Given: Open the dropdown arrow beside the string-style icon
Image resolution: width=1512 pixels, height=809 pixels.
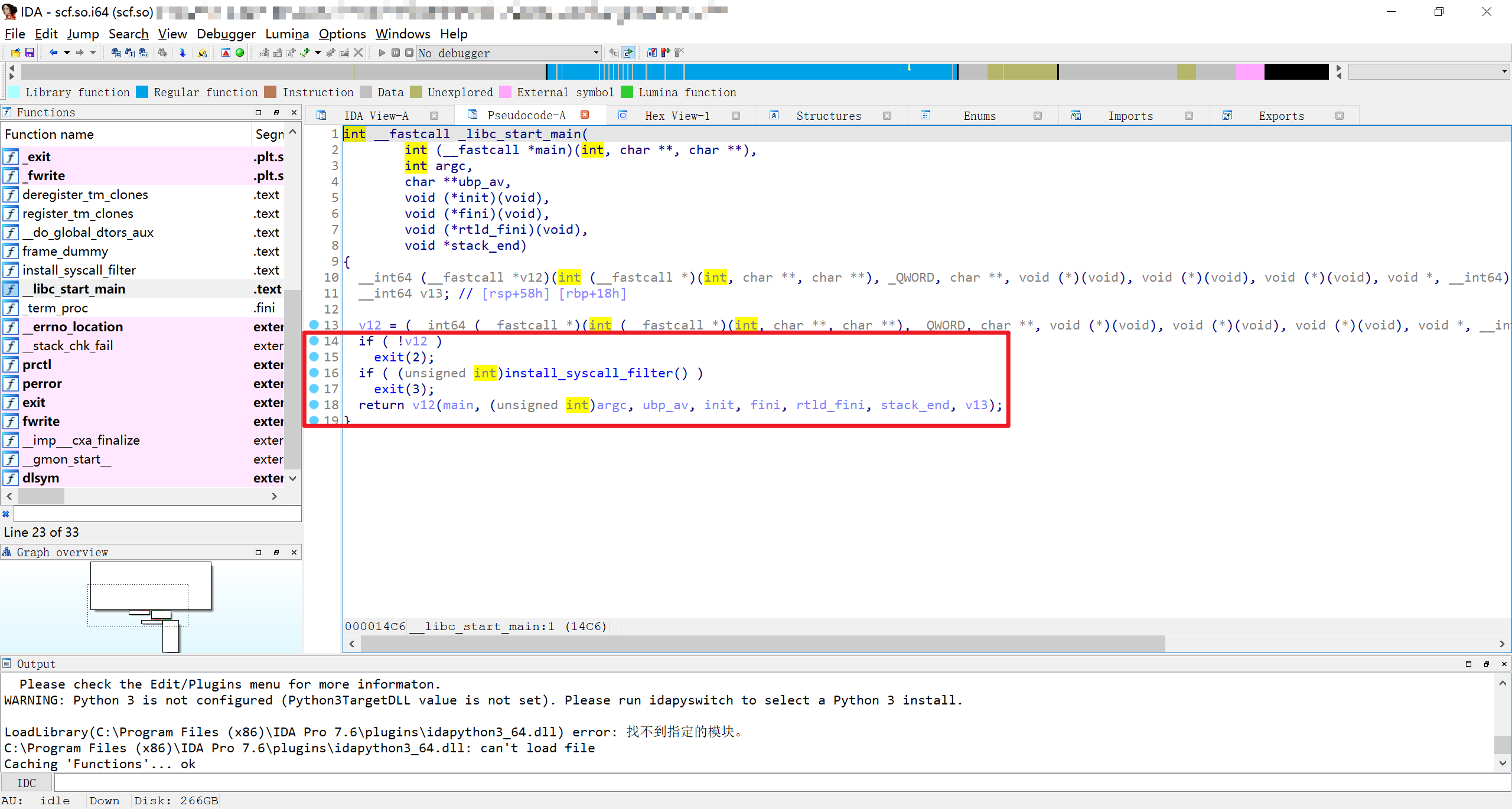Looking at the screenshot, I should point(318,53).
